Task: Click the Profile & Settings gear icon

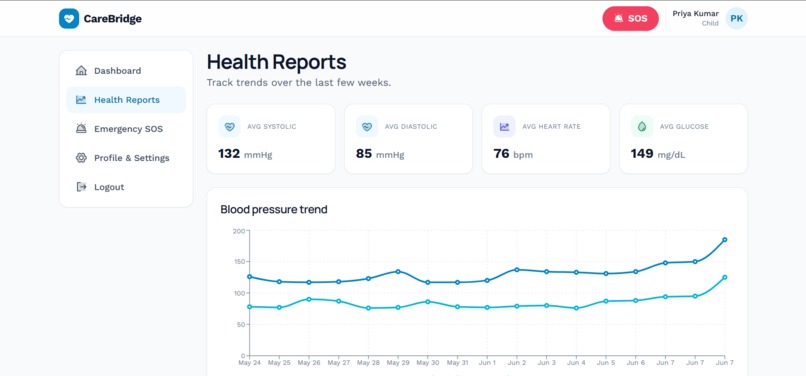Action: pos(81,158)
